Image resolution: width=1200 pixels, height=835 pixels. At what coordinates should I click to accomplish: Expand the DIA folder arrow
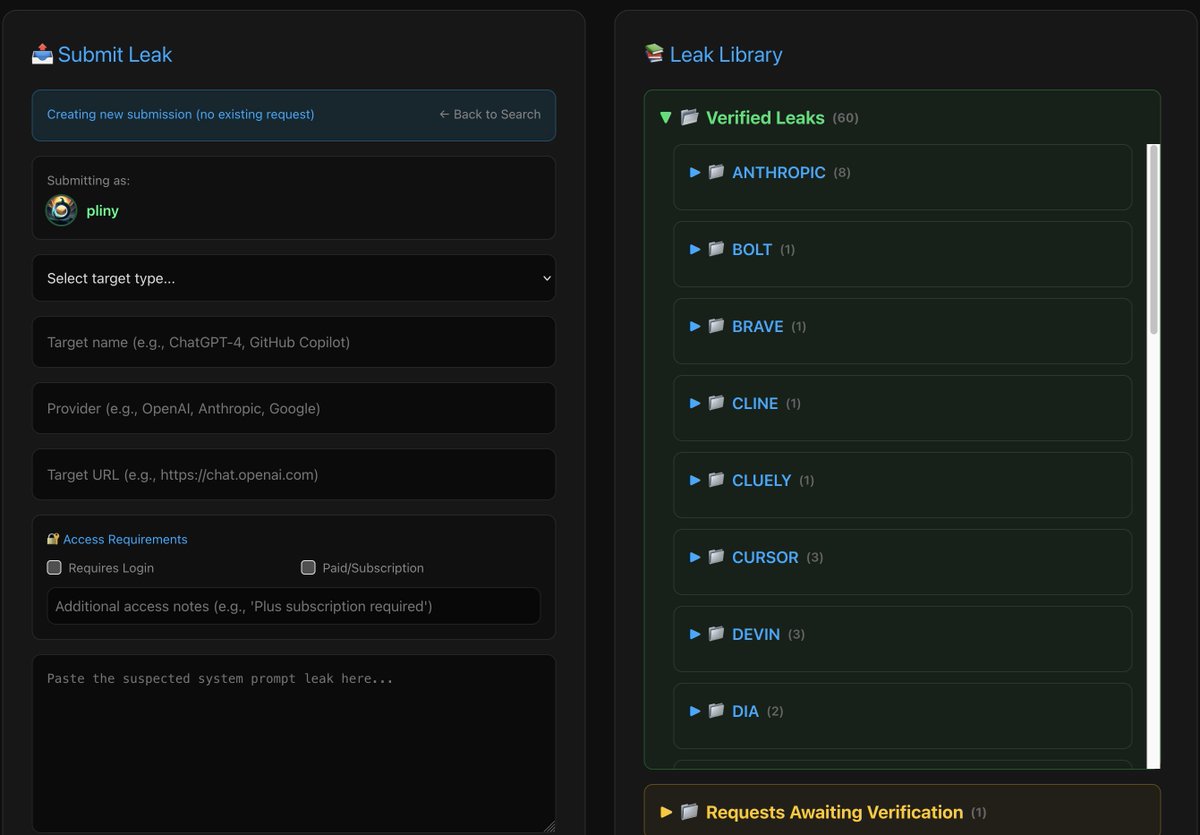[696, 711]
